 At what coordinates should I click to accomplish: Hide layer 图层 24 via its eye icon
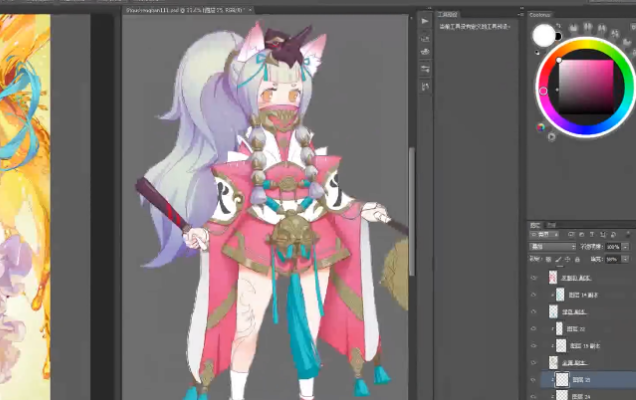point(534,396)
